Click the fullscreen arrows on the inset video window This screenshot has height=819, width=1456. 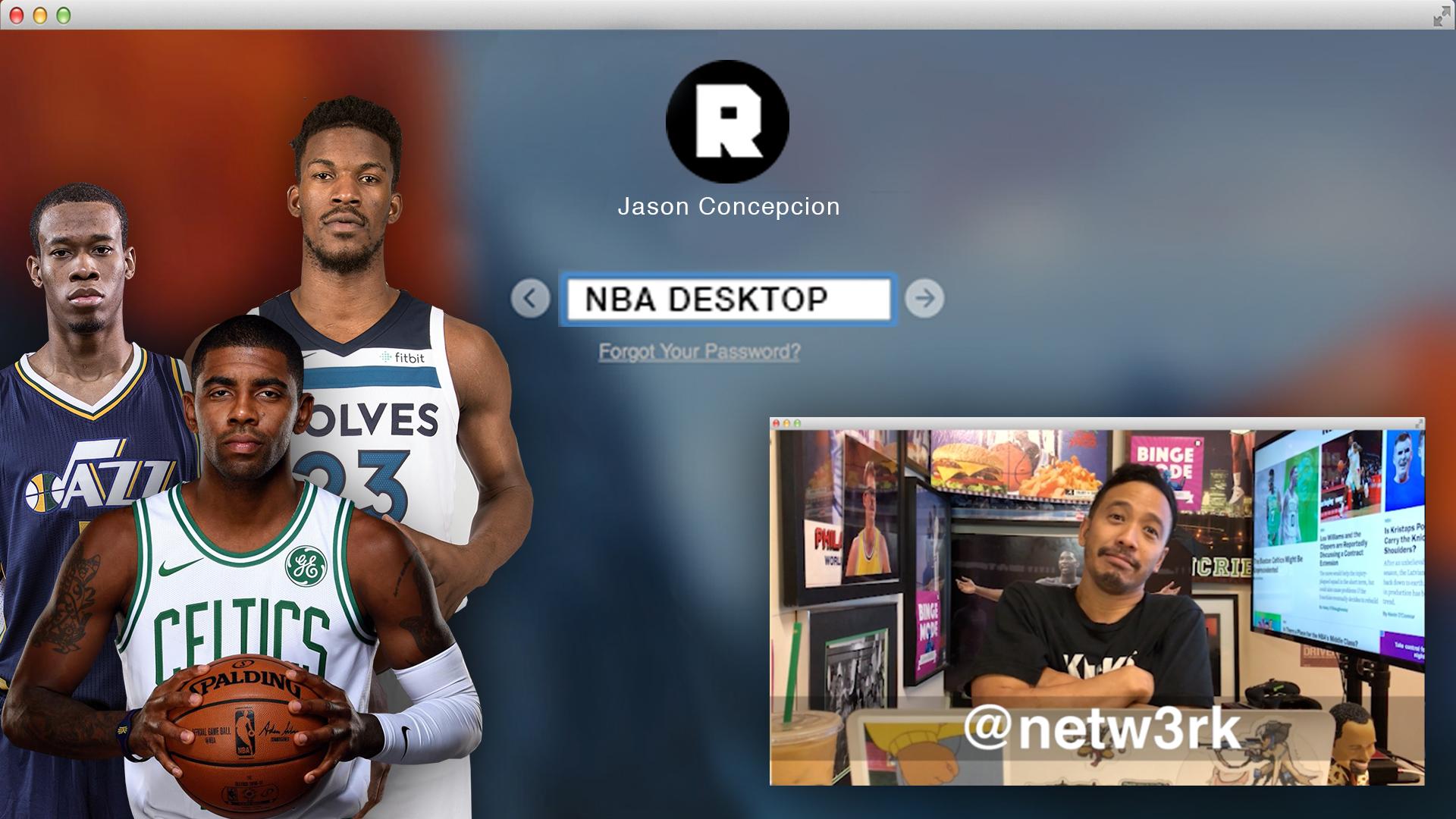[1418, 423]
